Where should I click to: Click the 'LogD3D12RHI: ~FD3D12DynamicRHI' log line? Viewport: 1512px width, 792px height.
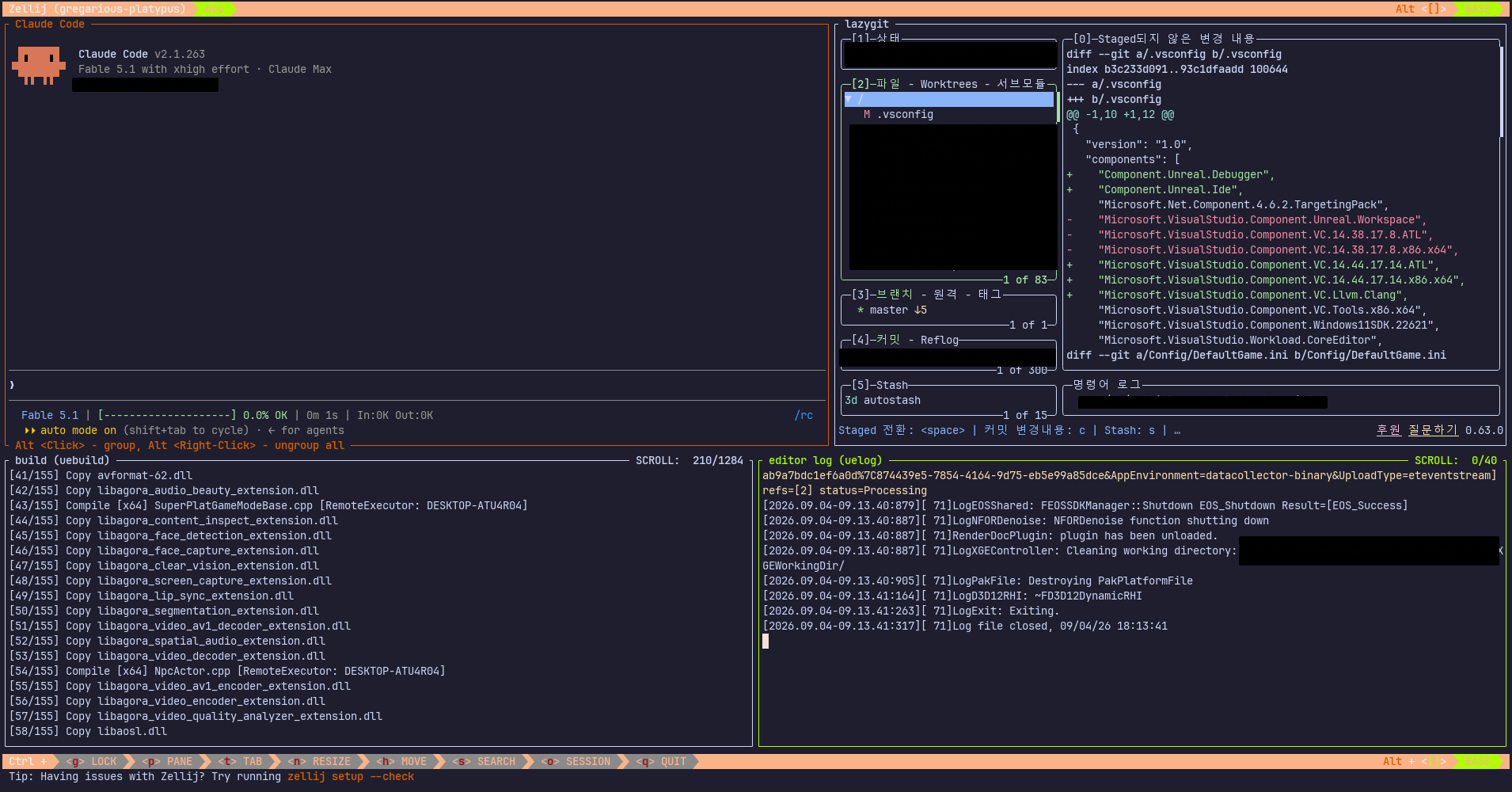pyautogui.click(x=952, y=596)
